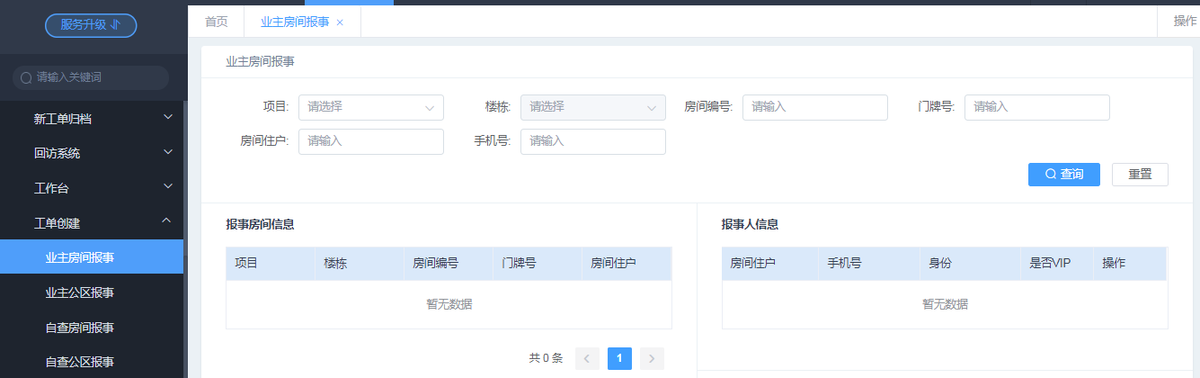Expand the 回访系统 menu

tap(92, 153)
